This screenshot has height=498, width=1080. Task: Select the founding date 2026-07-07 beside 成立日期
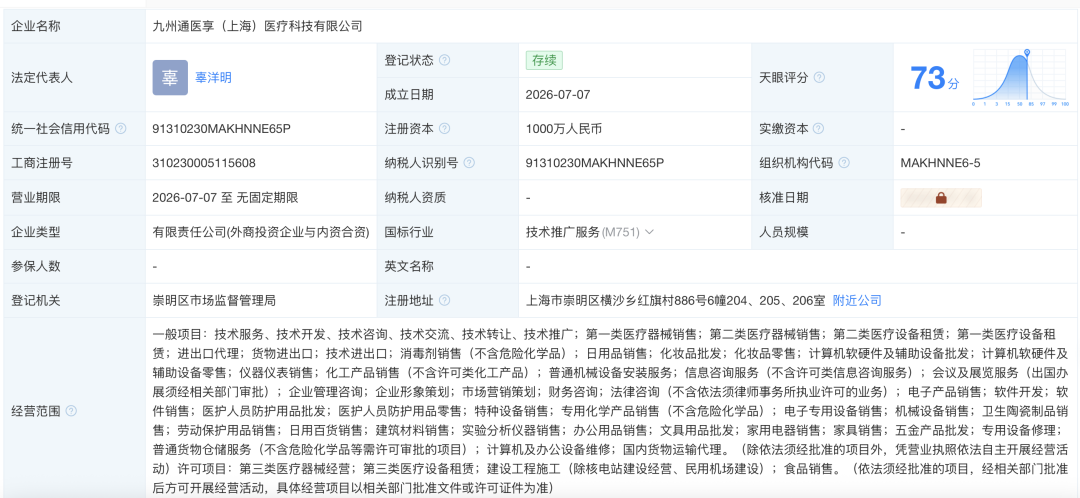coord(558,94)
